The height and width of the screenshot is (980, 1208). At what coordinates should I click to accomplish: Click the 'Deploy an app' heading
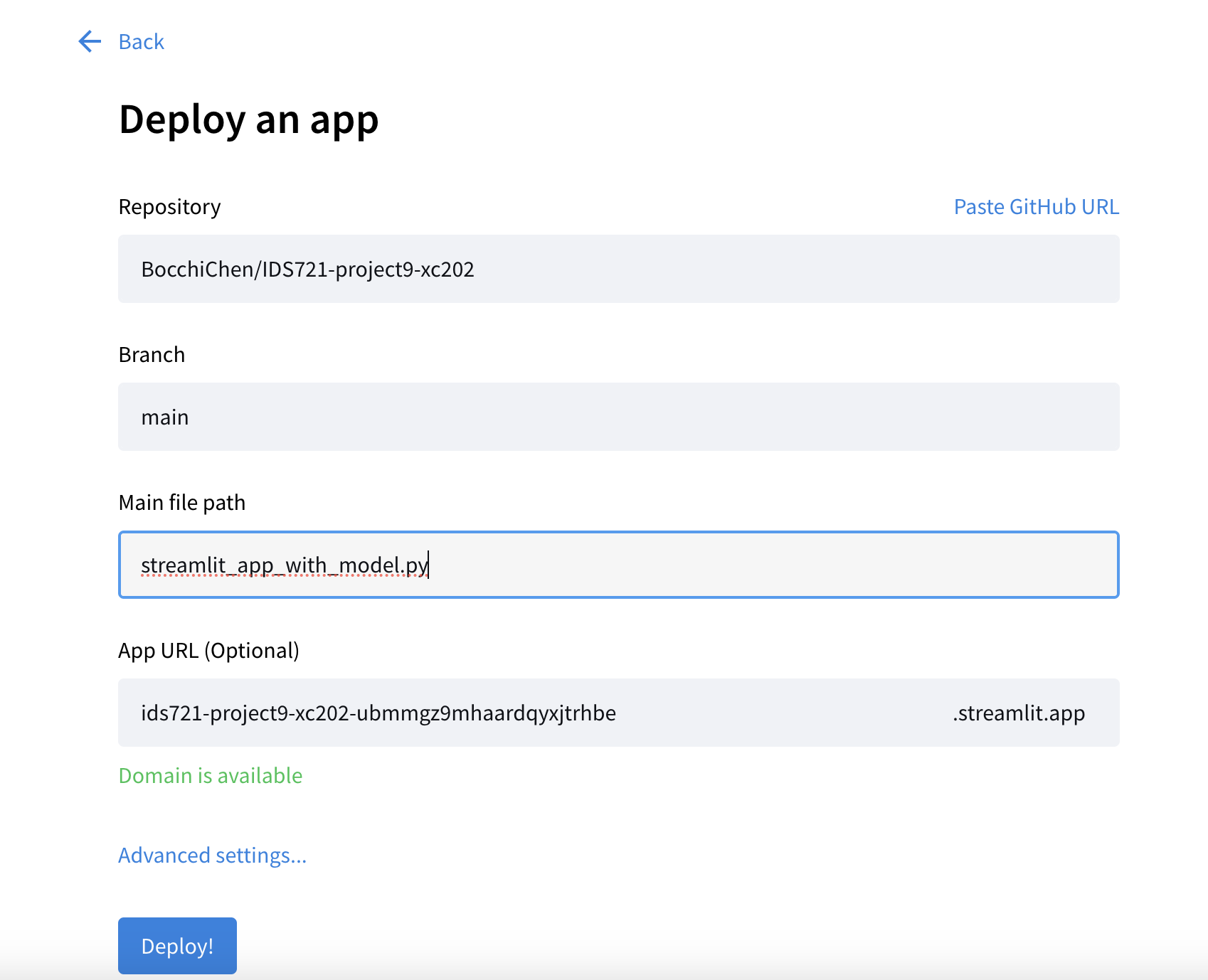click(248, 119)
